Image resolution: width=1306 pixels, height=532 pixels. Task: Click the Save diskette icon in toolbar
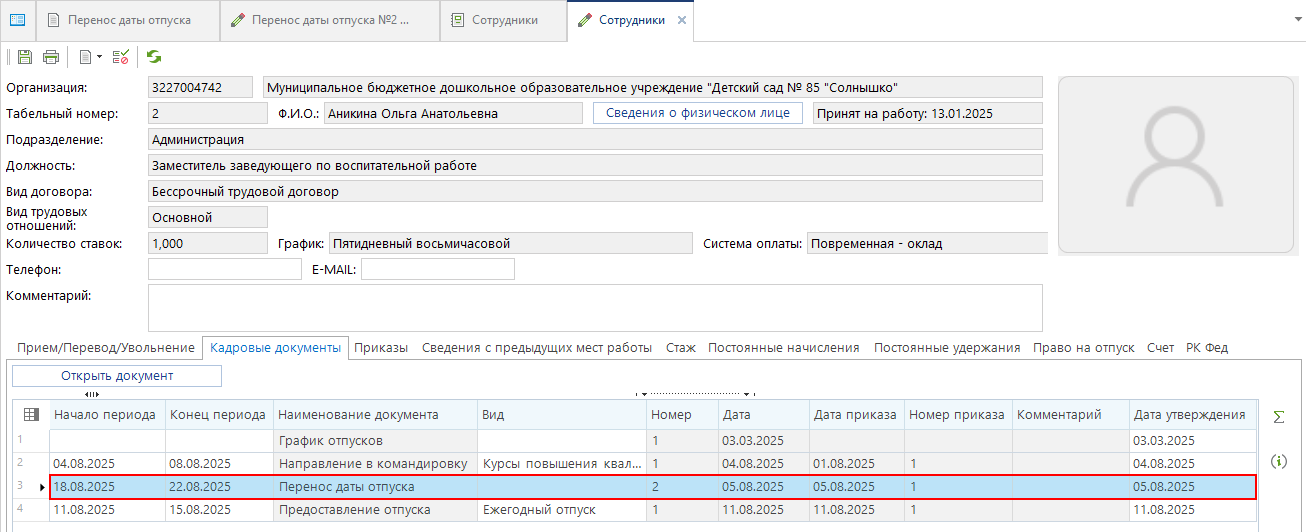[25, 57]
